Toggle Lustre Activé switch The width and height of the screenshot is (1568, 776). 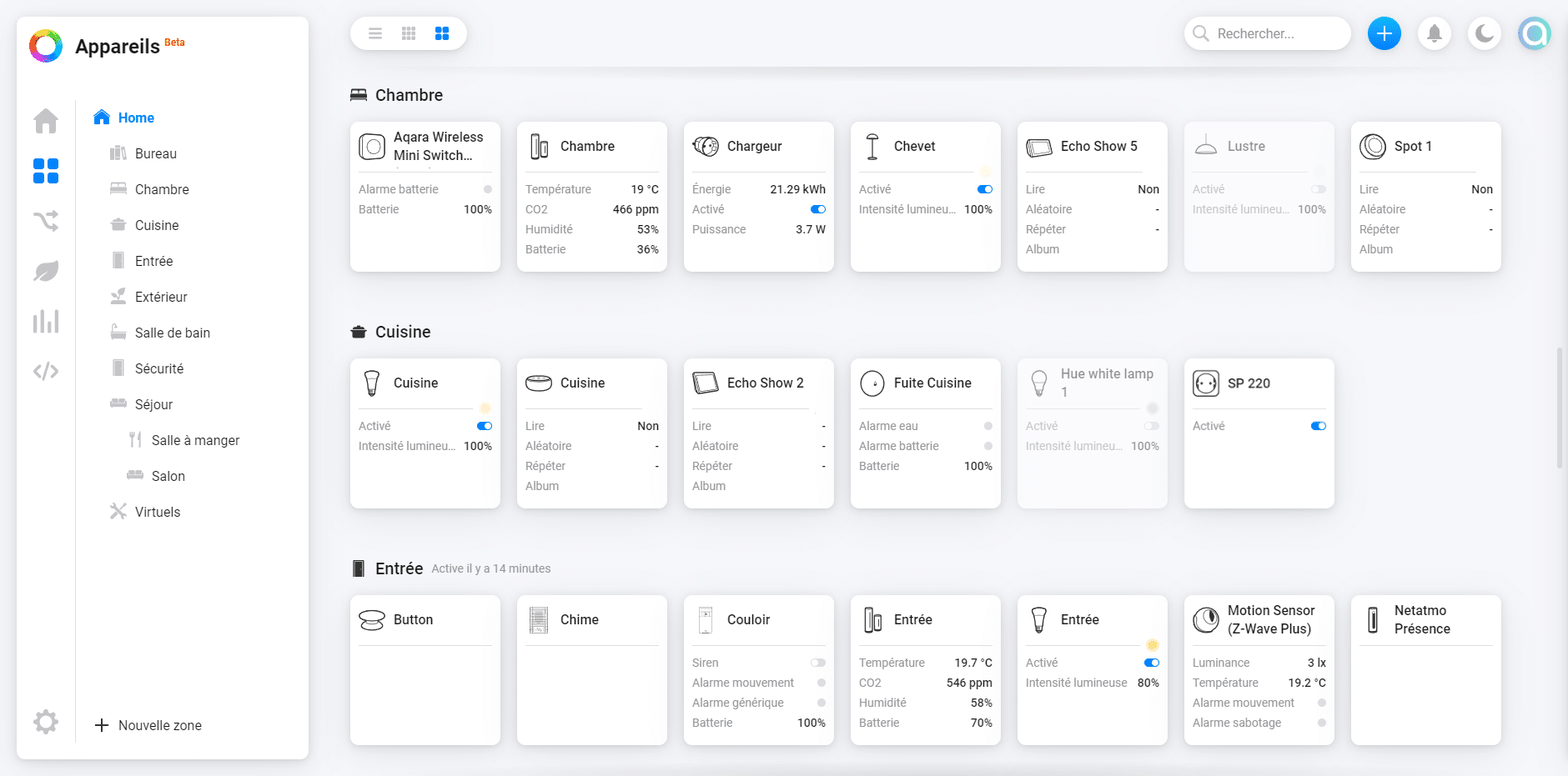click(1319, 189)
